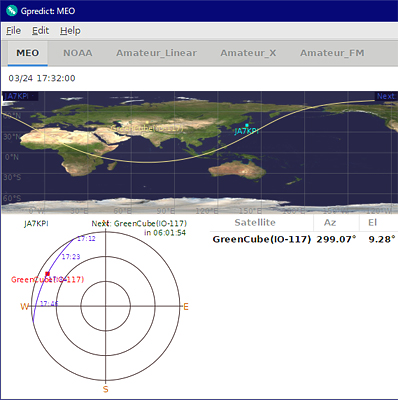Click the red GreenCube marker in polar view
The width and height of the screenshot is (398, 400).
(48, 274)
